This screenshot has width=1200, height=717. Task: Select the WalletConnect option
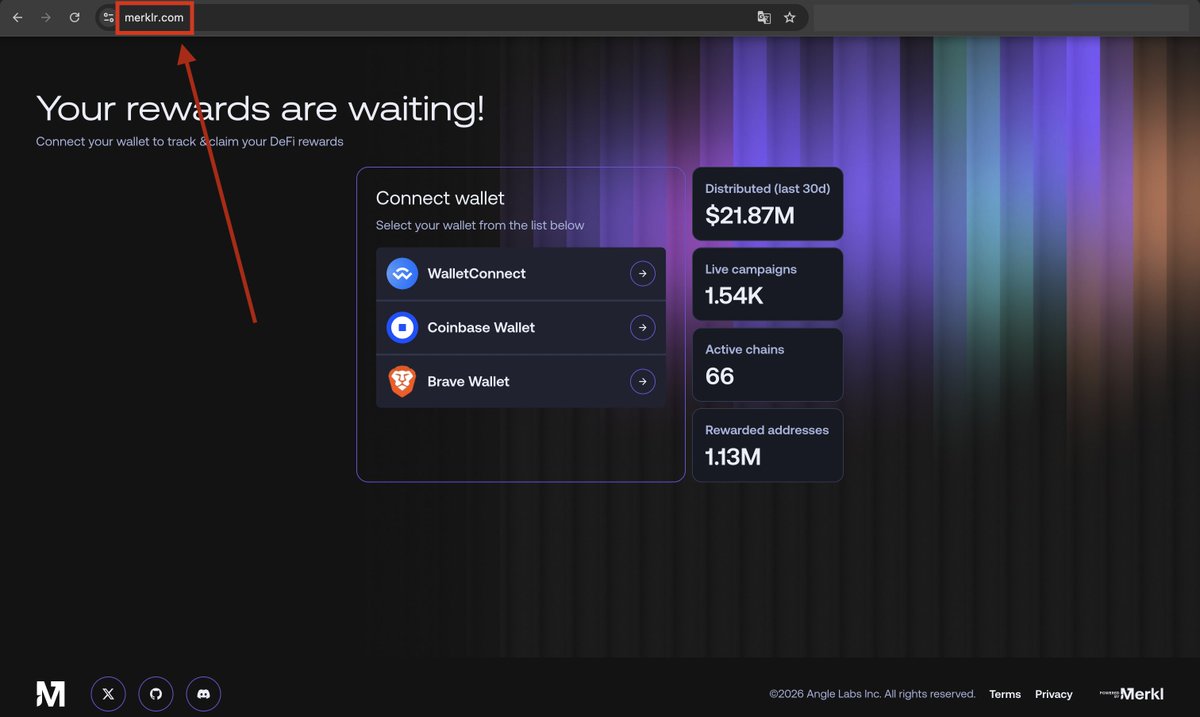coord(521,274)
